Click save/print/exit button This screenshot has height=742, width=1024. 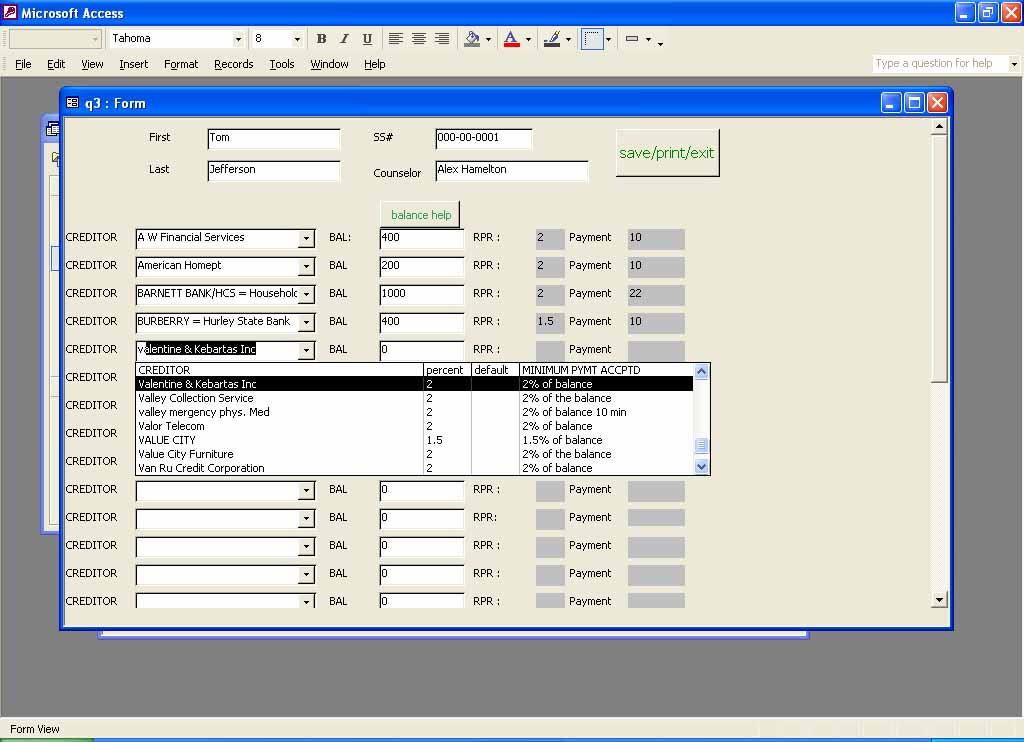tap(667, 153)
